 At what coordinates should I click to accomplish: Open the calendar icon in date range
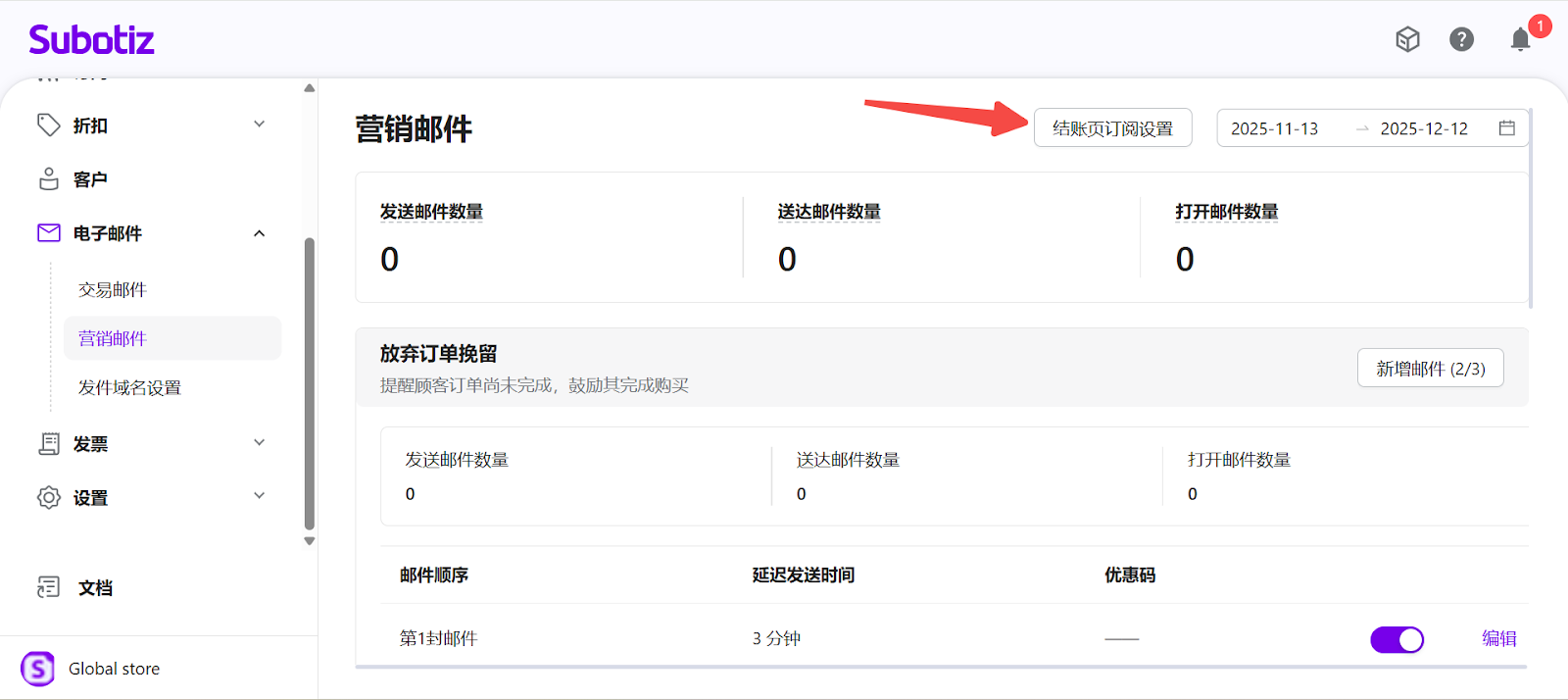click(x=1507, y=128)
